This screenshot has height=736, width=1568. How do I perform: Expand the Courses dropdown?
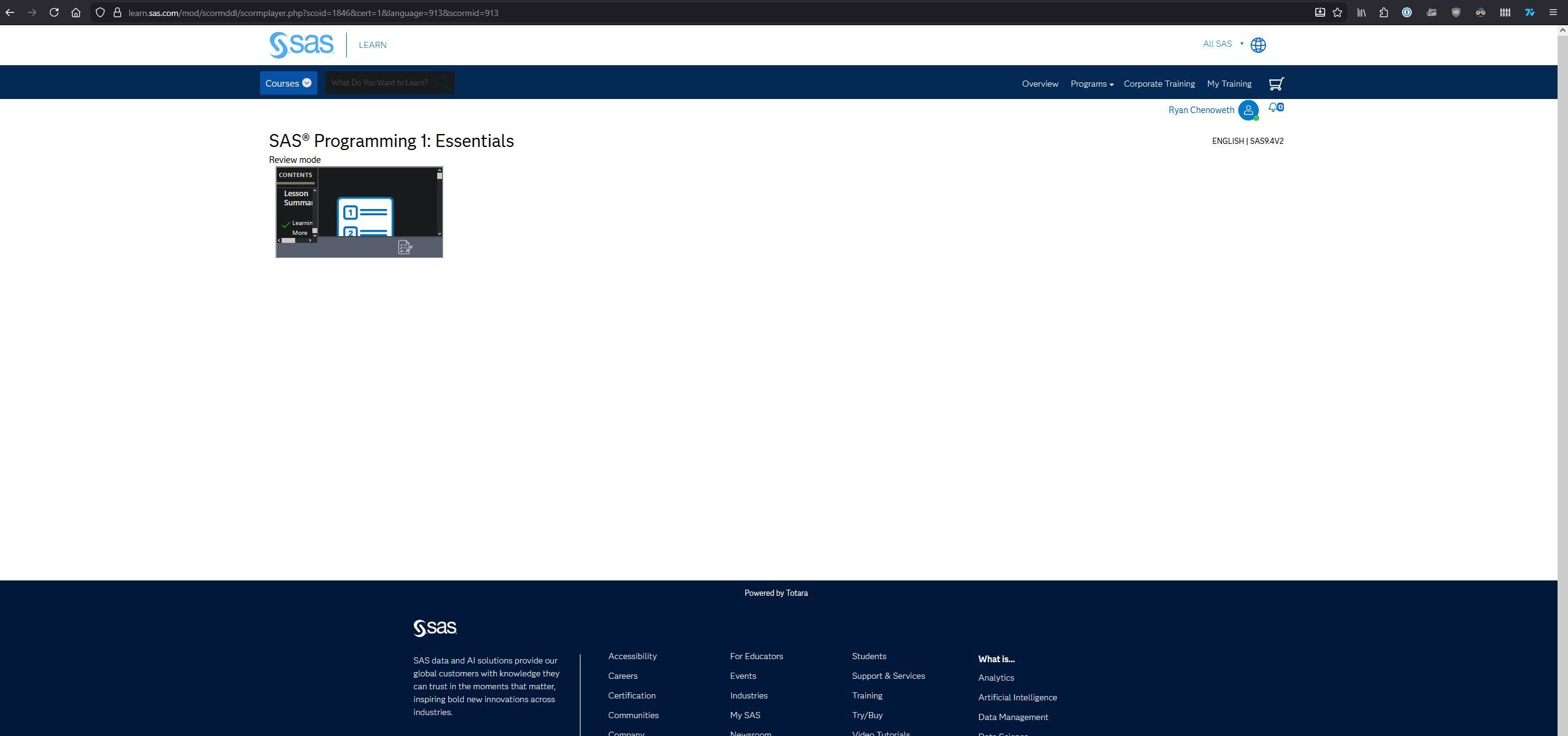(x=288, y=83)
